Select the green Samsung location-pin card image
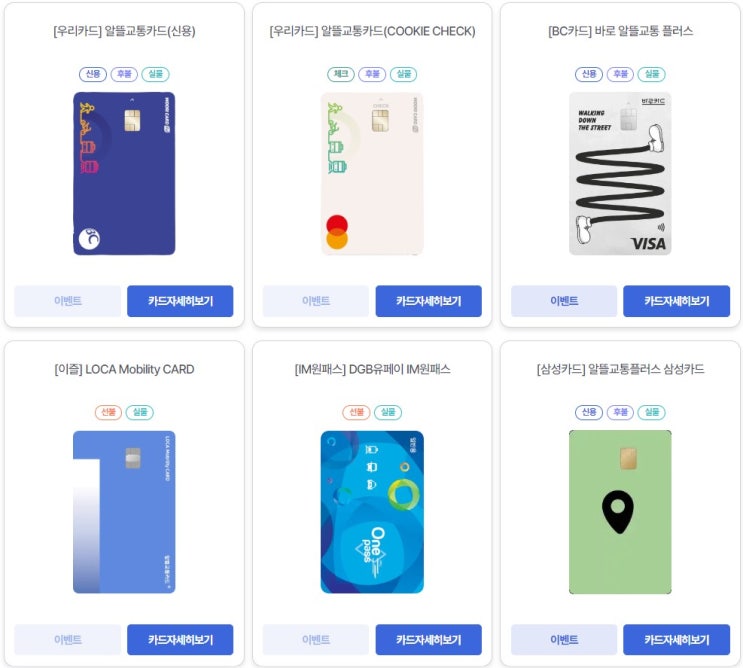The height and width of the screenshot is (668, 743). point(620,512)
